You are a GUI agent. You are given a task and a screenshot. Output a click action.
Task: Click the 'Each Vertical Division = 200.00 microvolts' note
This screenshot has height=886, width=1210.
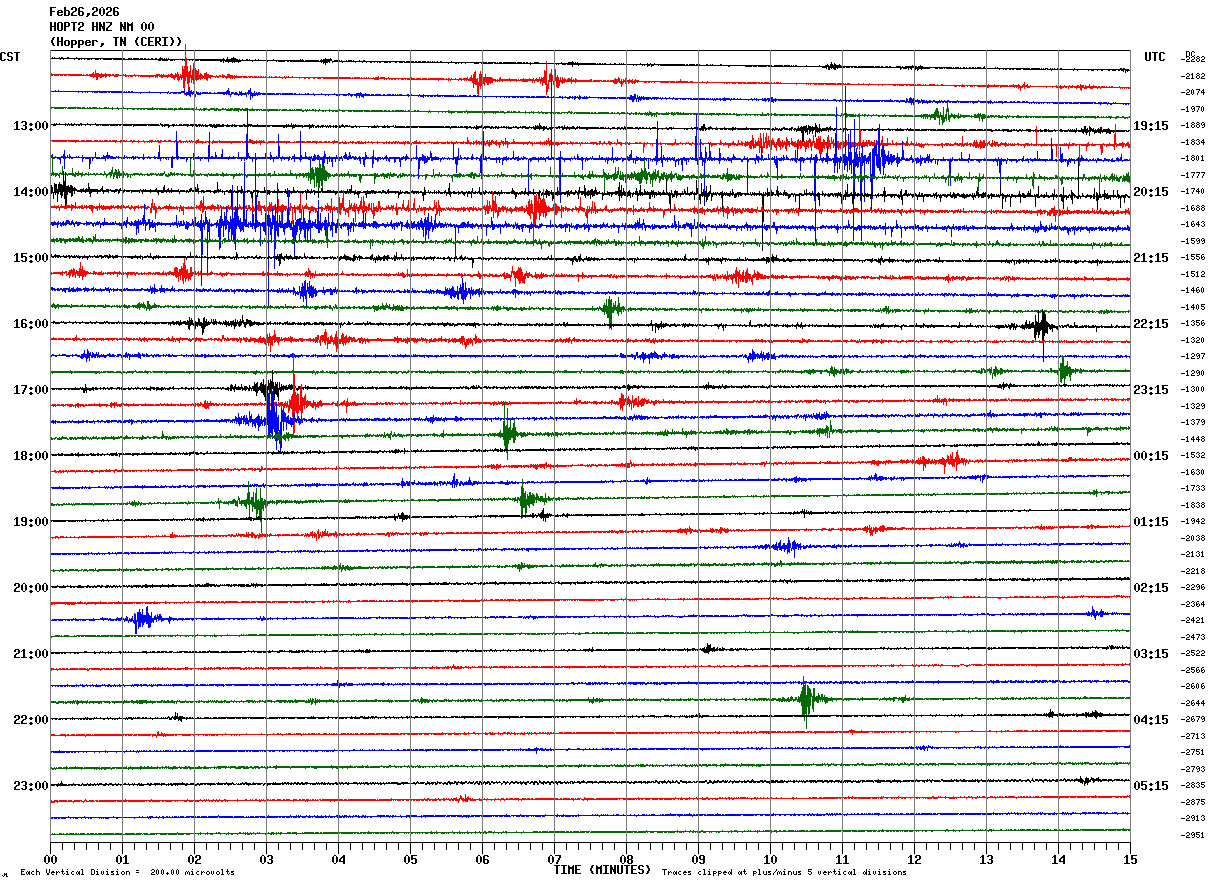tap(128, 873)
